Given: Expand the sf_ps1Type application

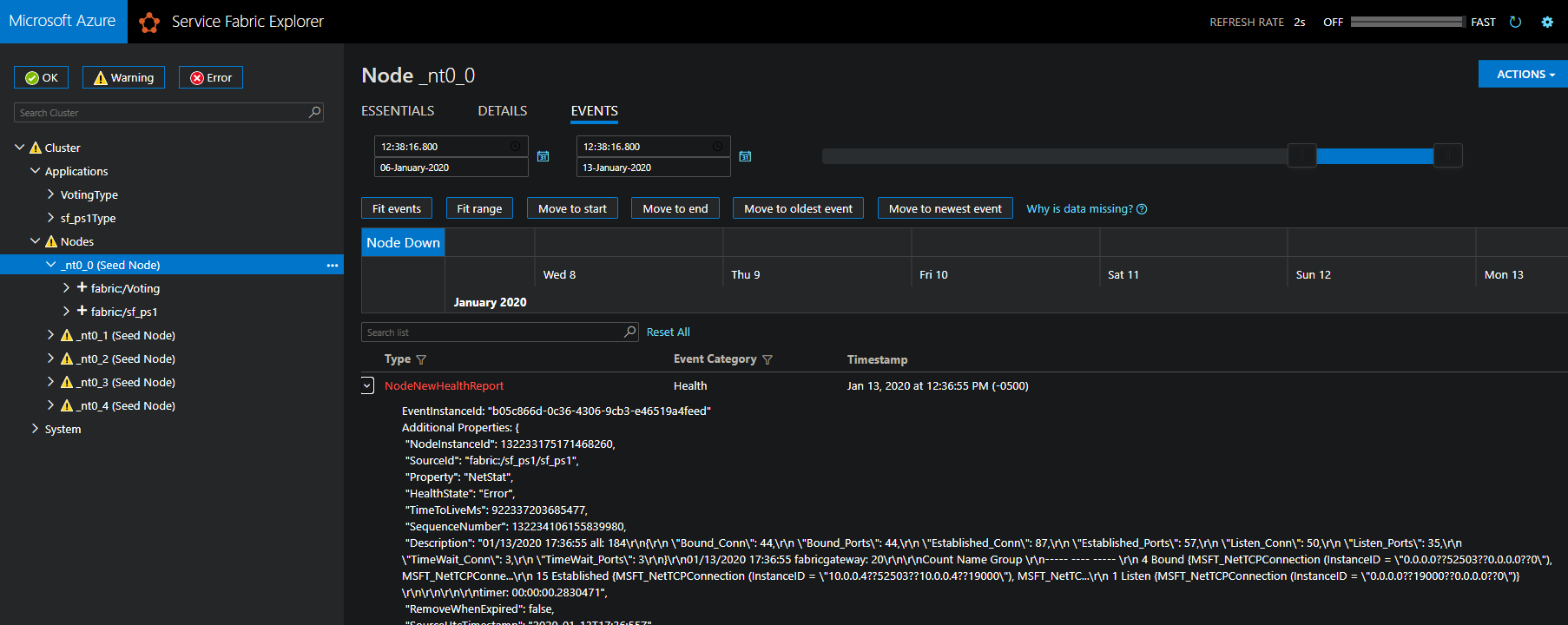Looking at the screenshot, I should (51, 218).
